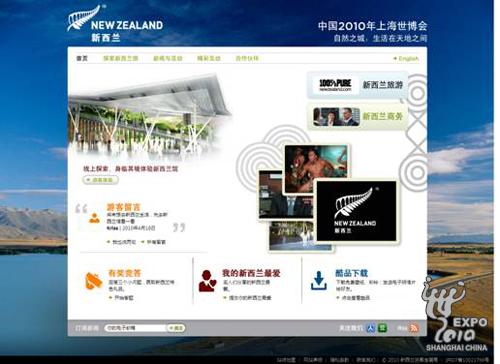The height and width of the screenshot is (364, 500).
Task: Click the 精品下载 downloads heading
Action: pos(351,273)
